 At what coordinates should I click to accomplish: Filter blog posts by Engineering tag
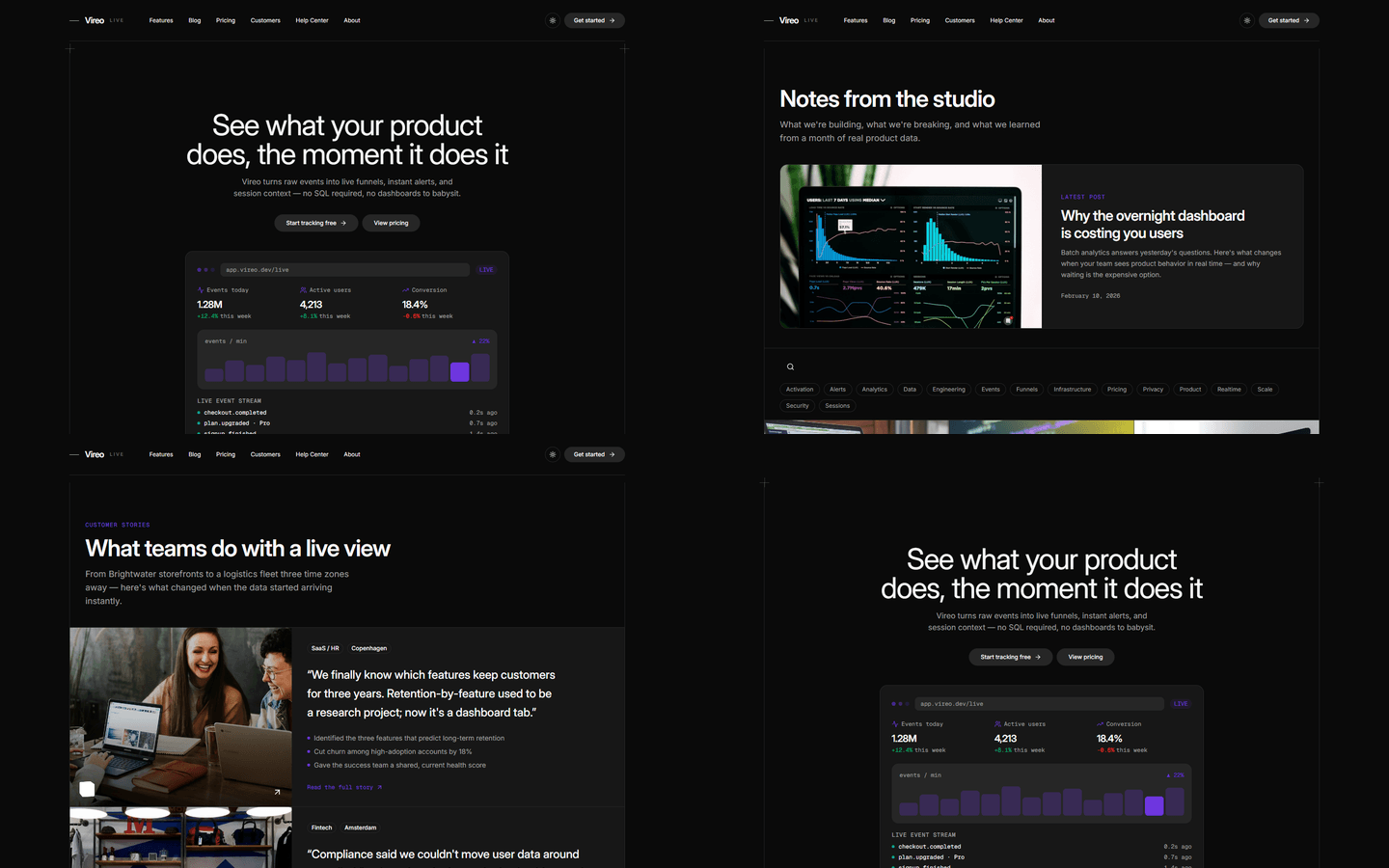coord(949,390)
